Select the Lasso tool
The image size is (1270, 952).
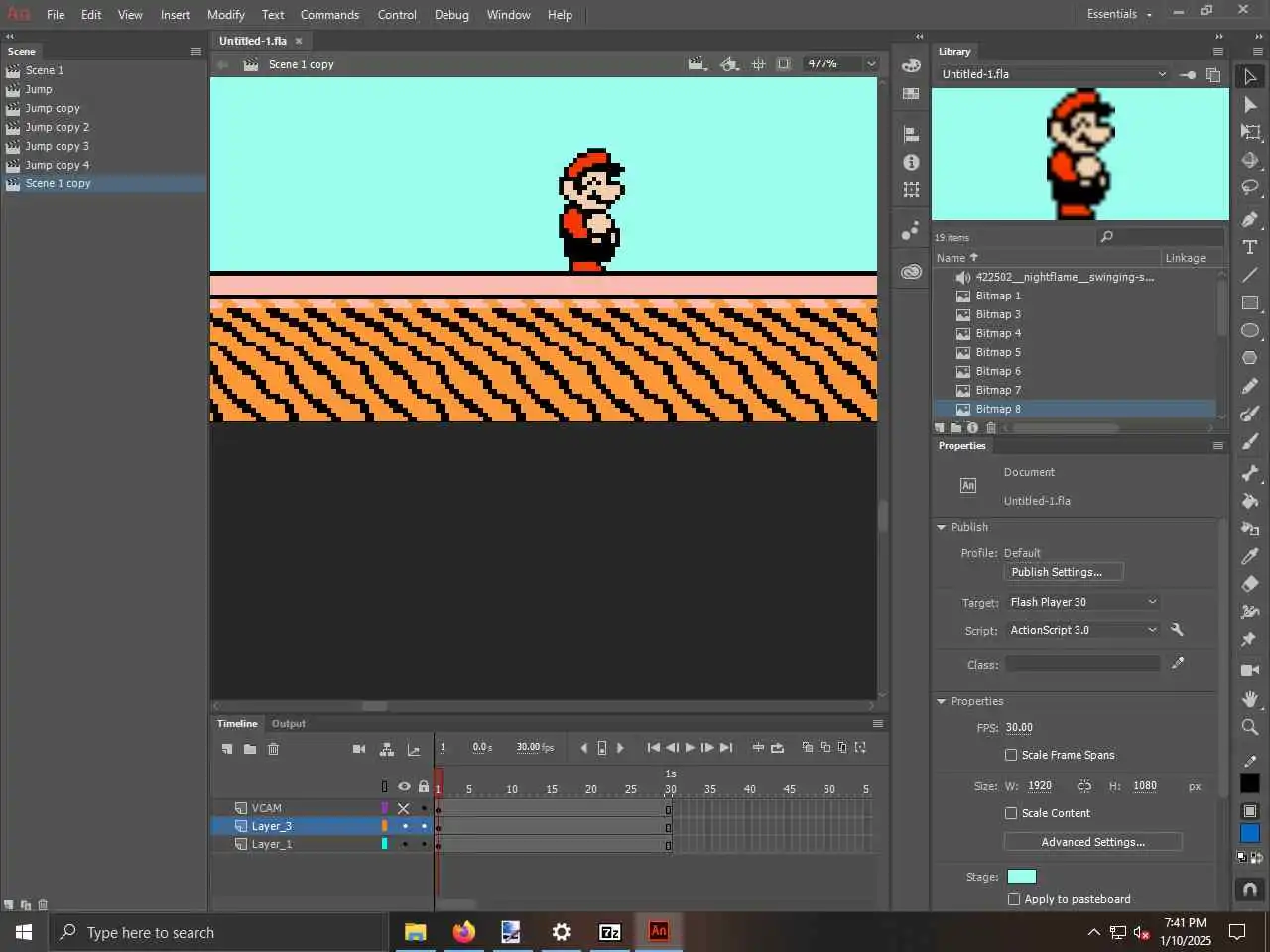click(x=1250, y=187)
